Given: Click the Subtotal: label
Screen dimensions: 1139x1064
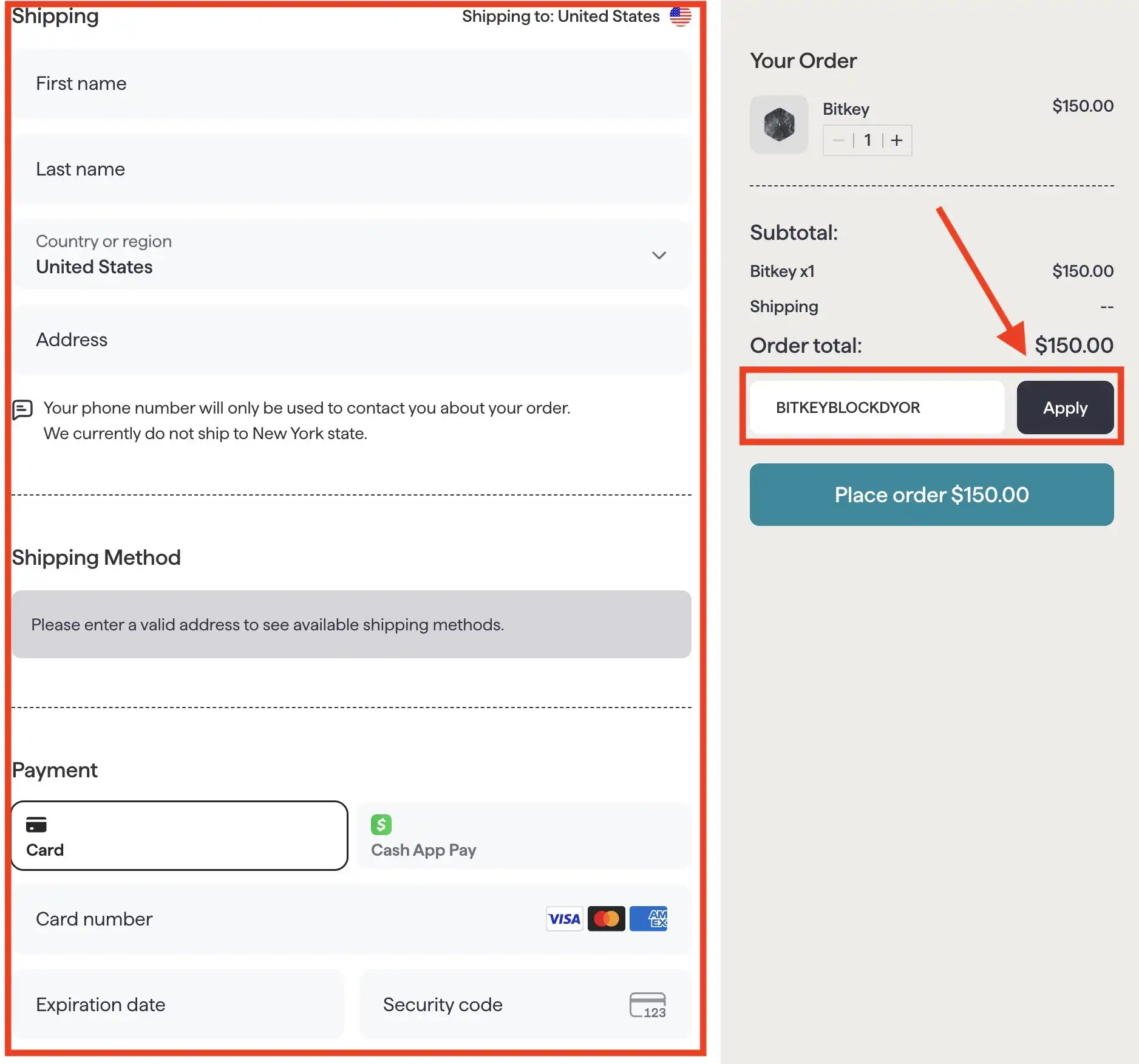Looking at the screenshot, I should [794, 233].
